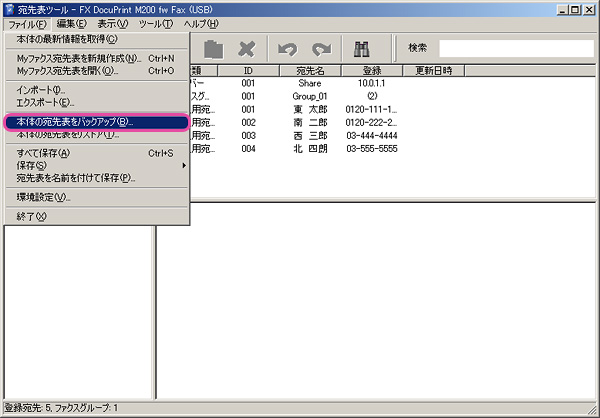
Task: Sort list by 宛先名 column header
Action: (x=311, y=71)
